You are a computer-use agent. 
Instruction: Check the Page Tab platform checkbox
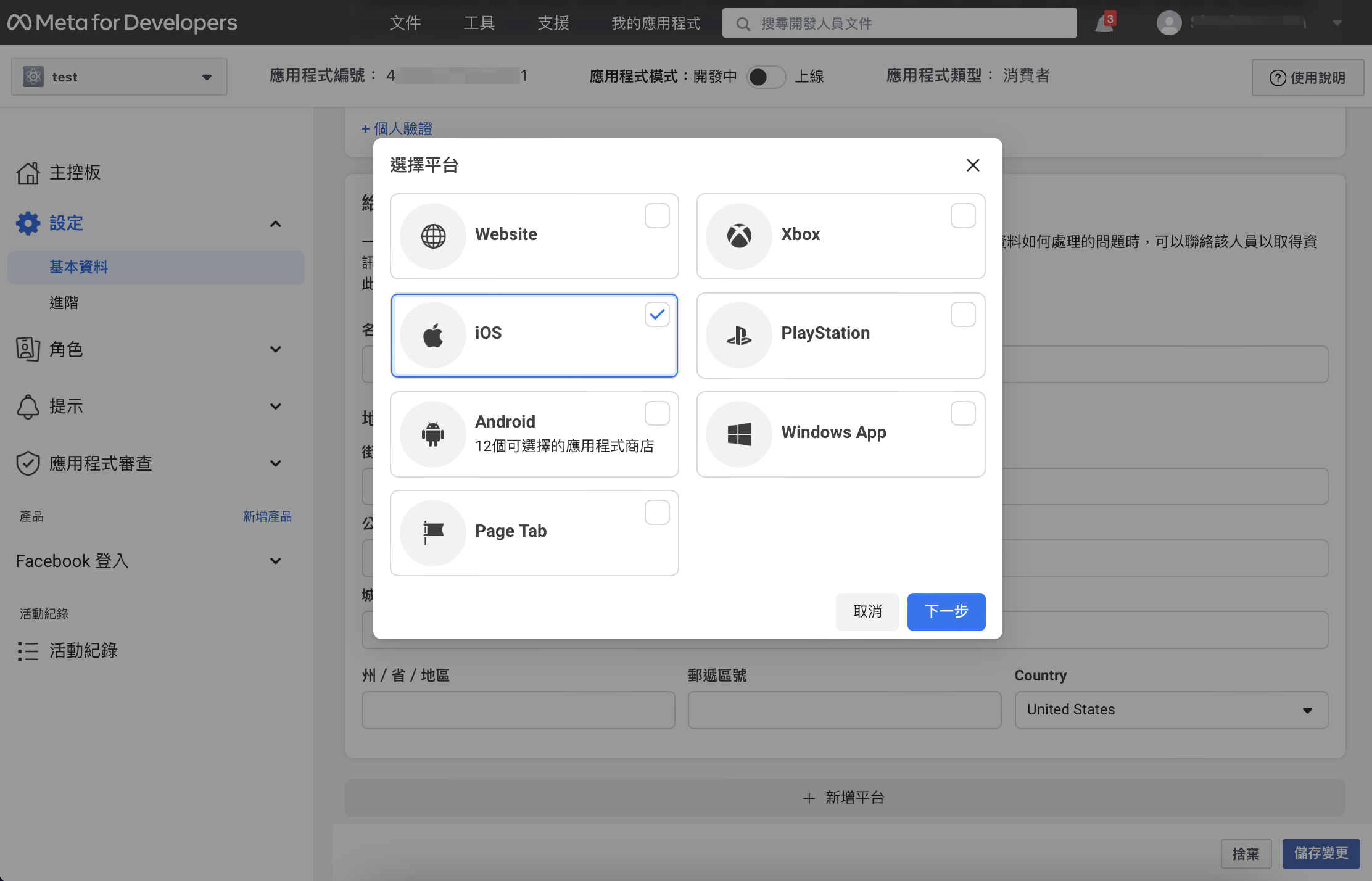(657, 512)
